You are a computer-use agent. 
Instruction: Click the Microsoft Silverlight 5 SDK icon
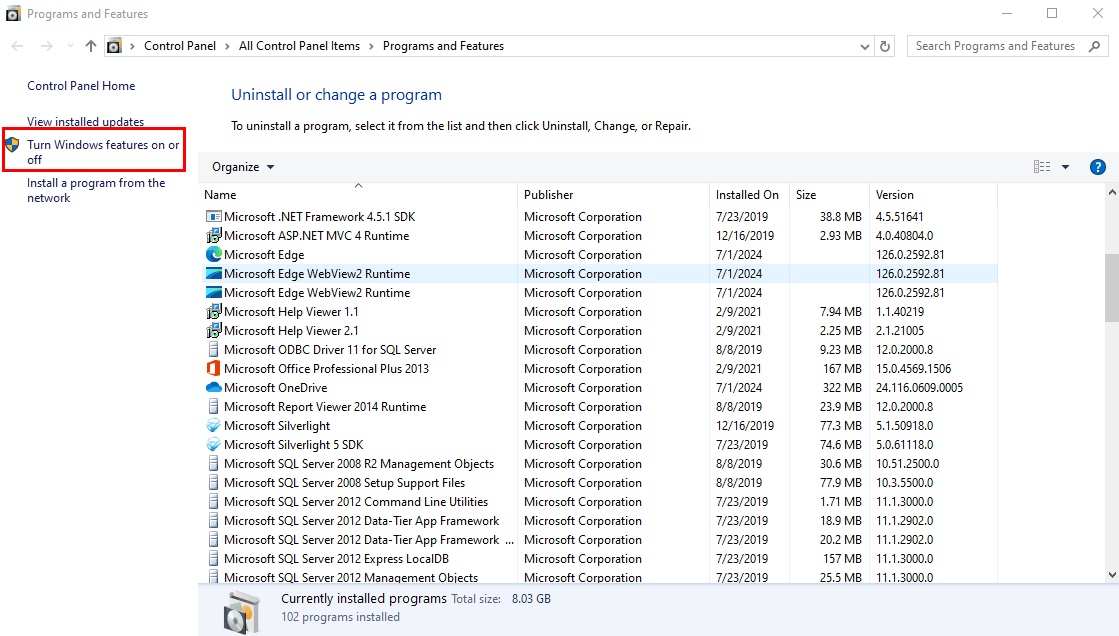tap(213, 445)
